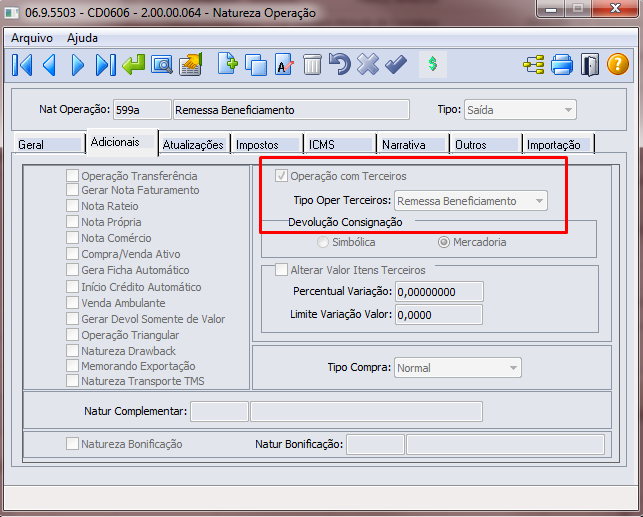
Task: Click the window title bar app icon
Action: pyautogui.click(x=11, y=13)
